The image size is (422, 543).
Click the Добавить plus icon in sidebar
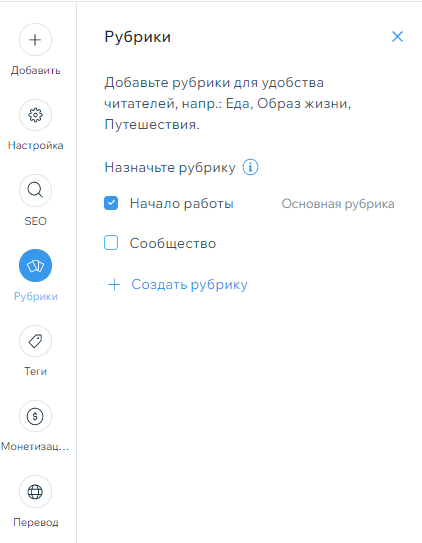tap(35, 39)
